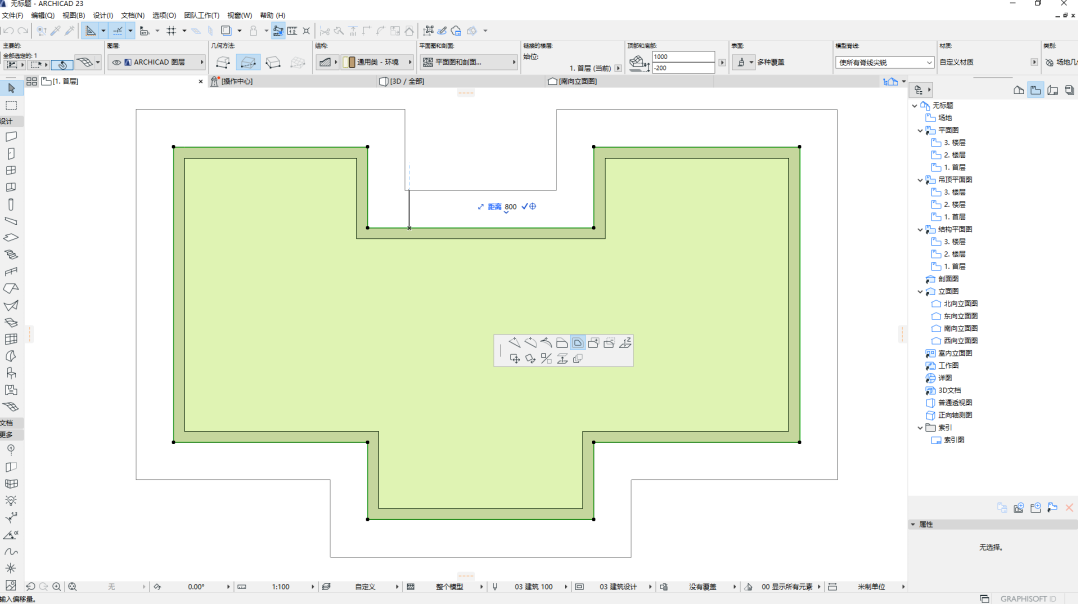
Task: Open 北向立面图 in the navigator
Action: click(x=960, y=304)
